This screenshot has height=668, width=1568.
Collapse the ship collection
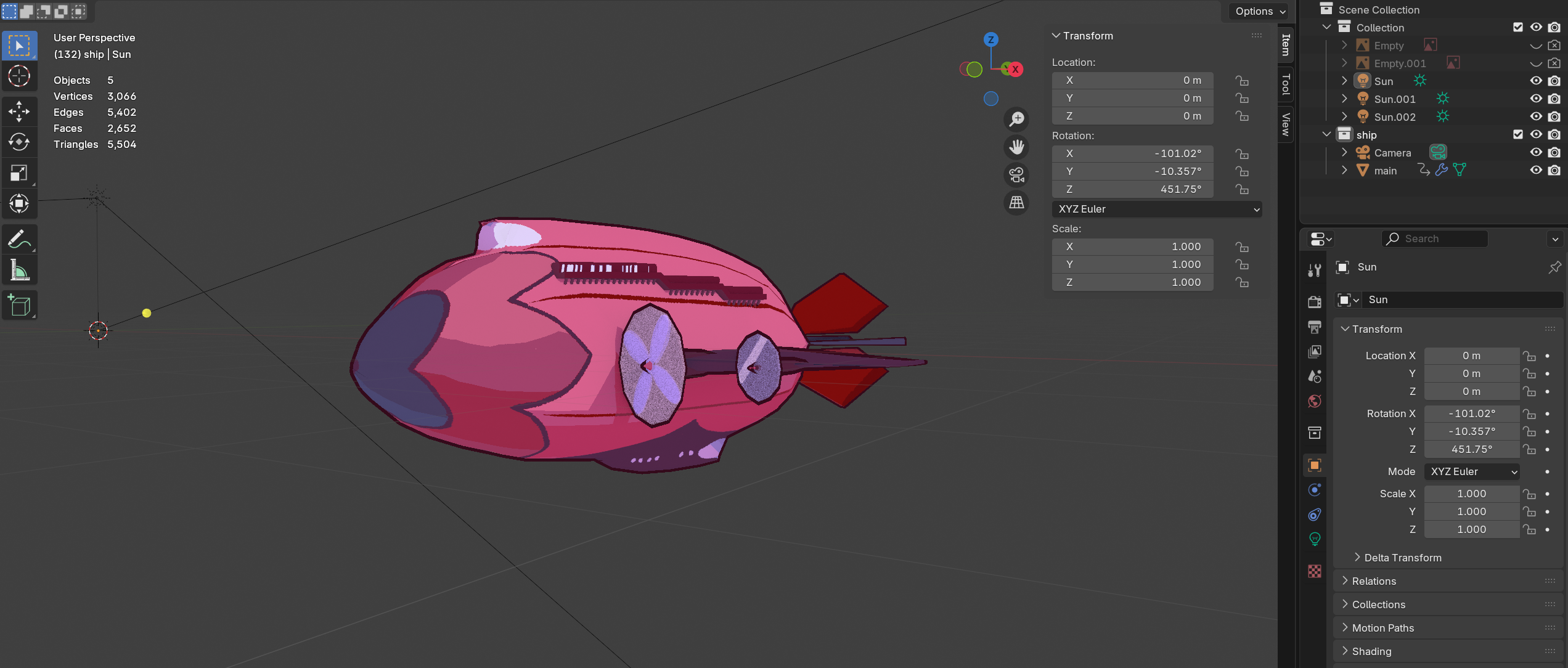tap(1326, 134)
